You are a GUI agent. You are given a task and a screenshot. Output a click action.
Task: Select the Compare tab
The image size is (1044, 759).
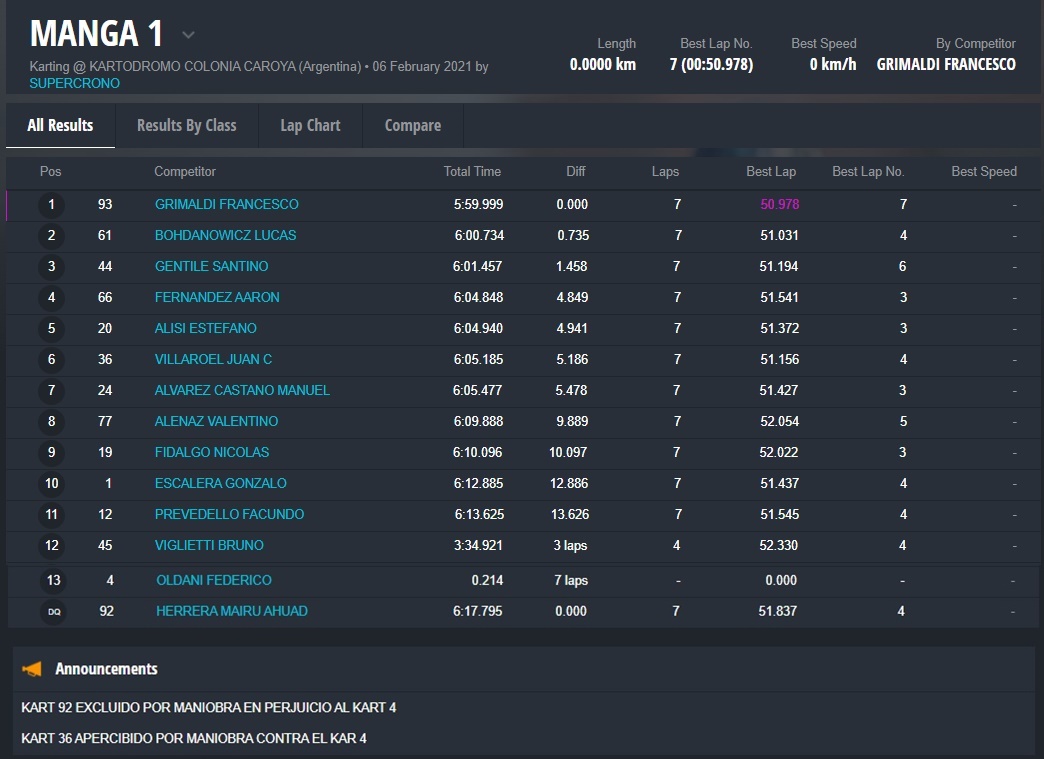412,125
